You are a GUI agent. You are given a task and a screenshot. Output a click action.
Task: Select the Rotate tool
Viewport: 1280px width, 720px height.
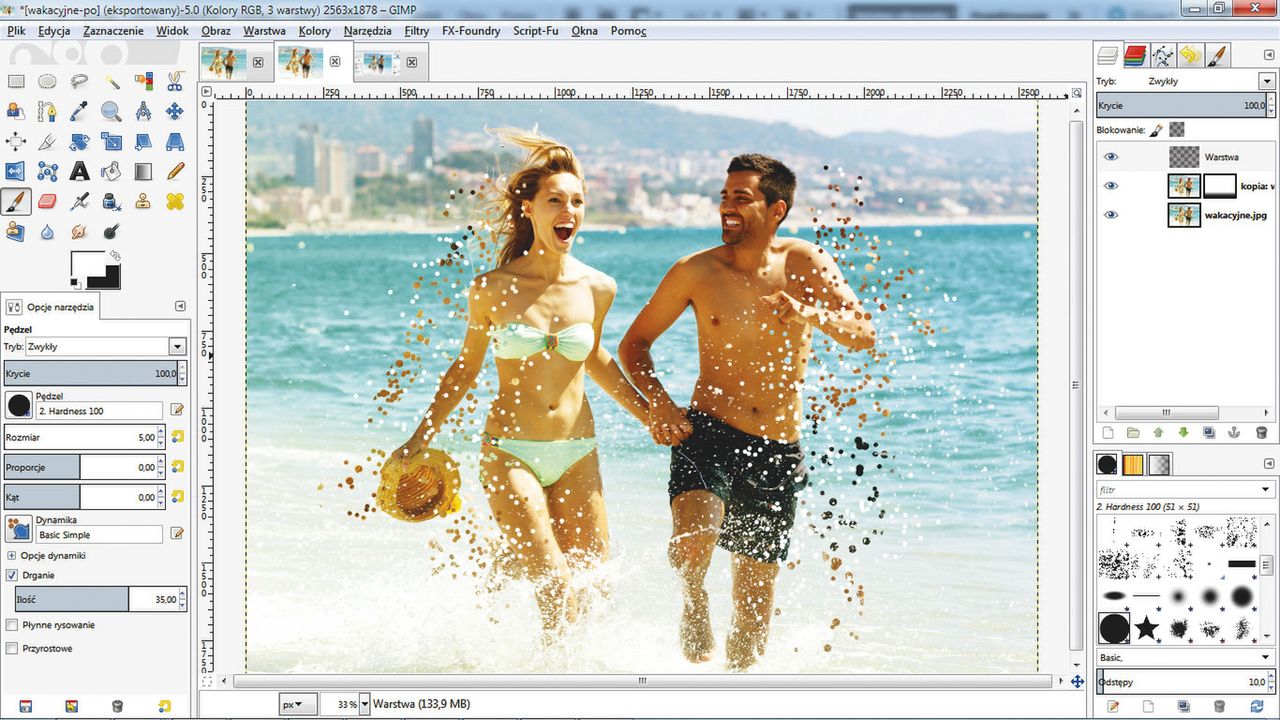pyautogui.click(x=80, y=141)
